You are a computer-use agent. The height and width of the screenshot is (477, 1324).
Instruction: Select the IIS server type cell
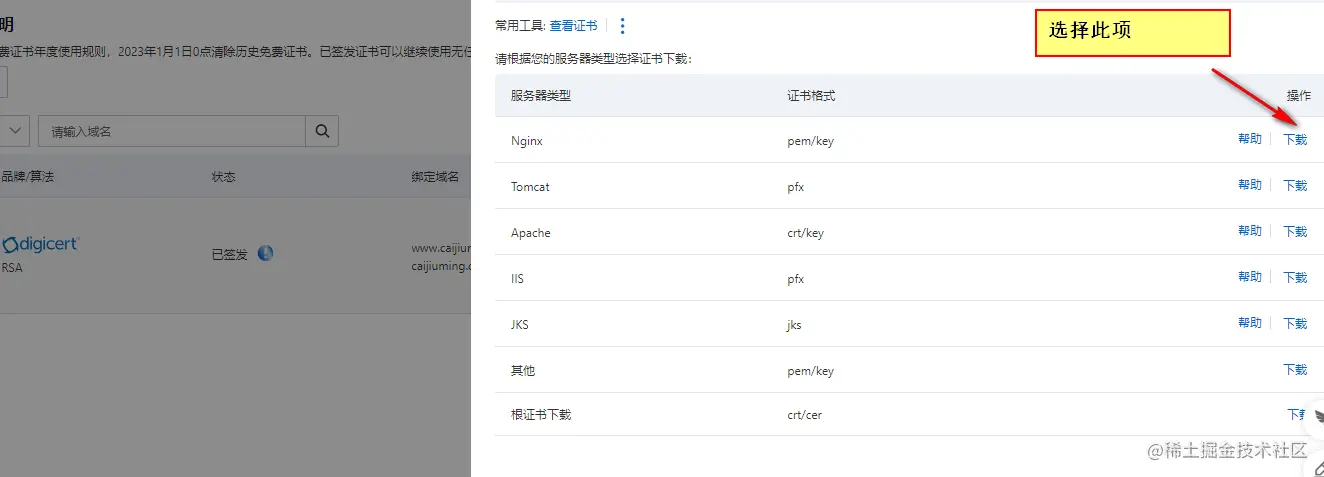517,279
